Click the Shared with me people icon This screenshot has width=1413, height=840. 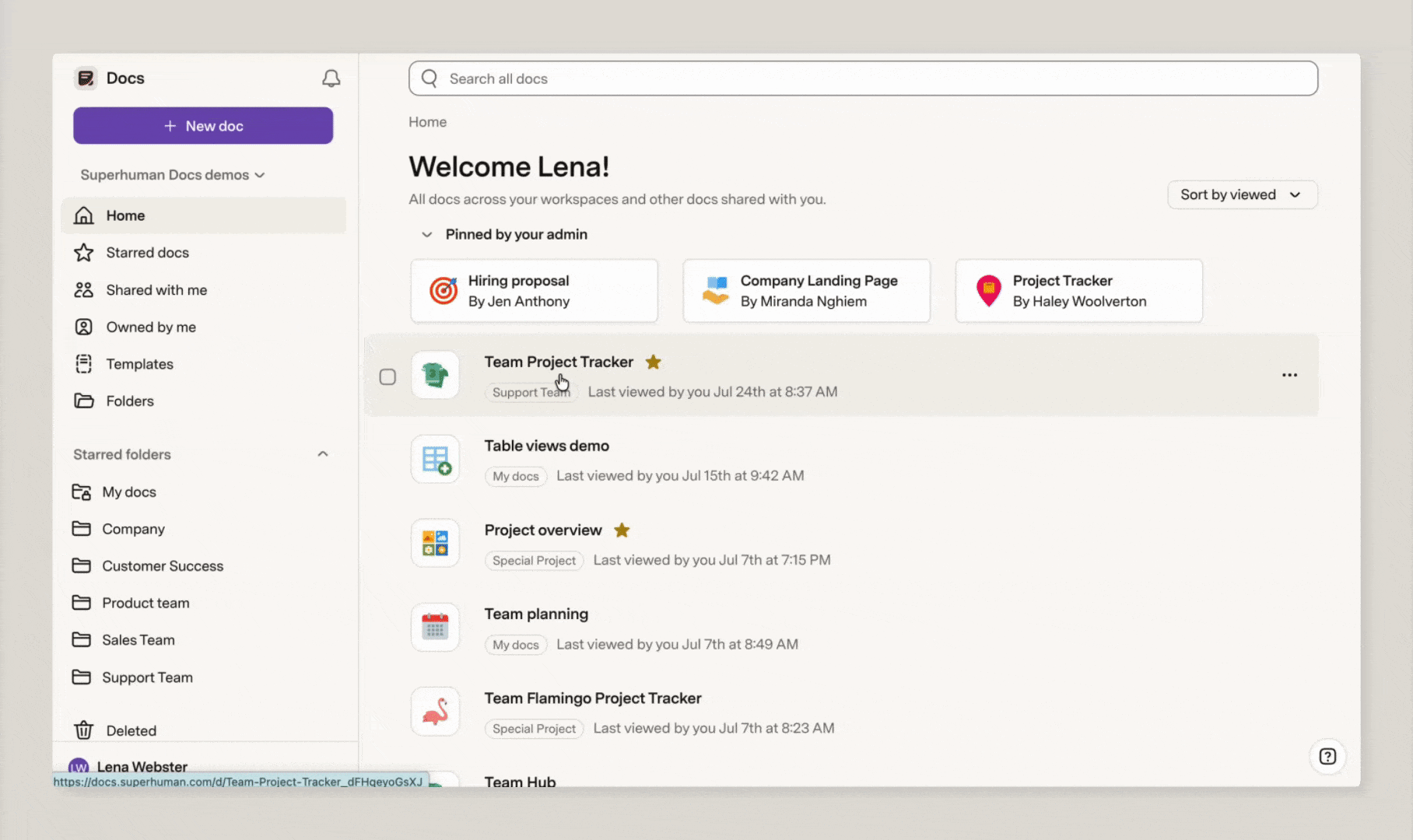pyautogui.click(x=83, y=290)
